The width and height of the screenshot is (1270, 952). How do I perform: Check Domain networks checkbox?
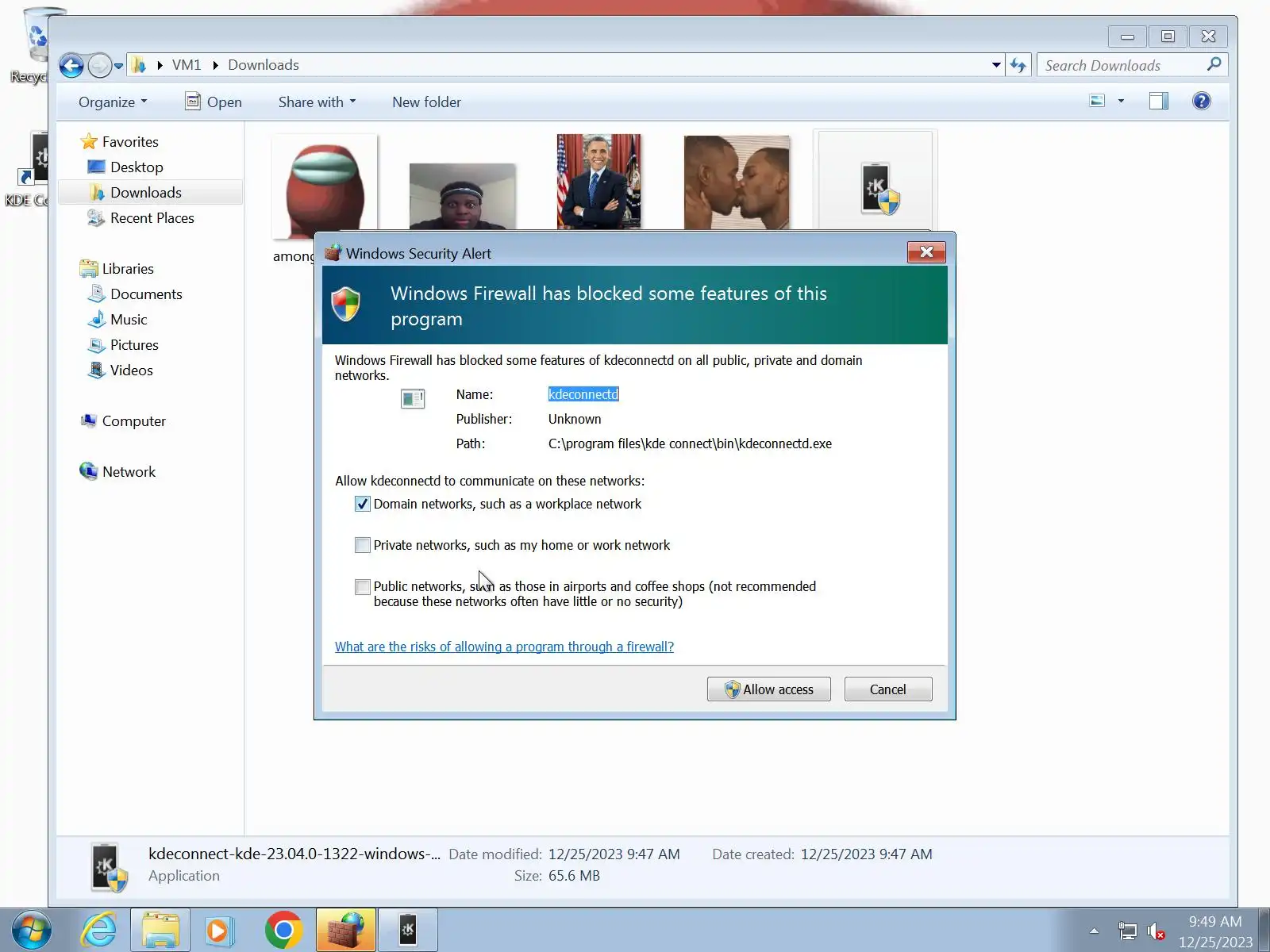click(x=363, y=505)
